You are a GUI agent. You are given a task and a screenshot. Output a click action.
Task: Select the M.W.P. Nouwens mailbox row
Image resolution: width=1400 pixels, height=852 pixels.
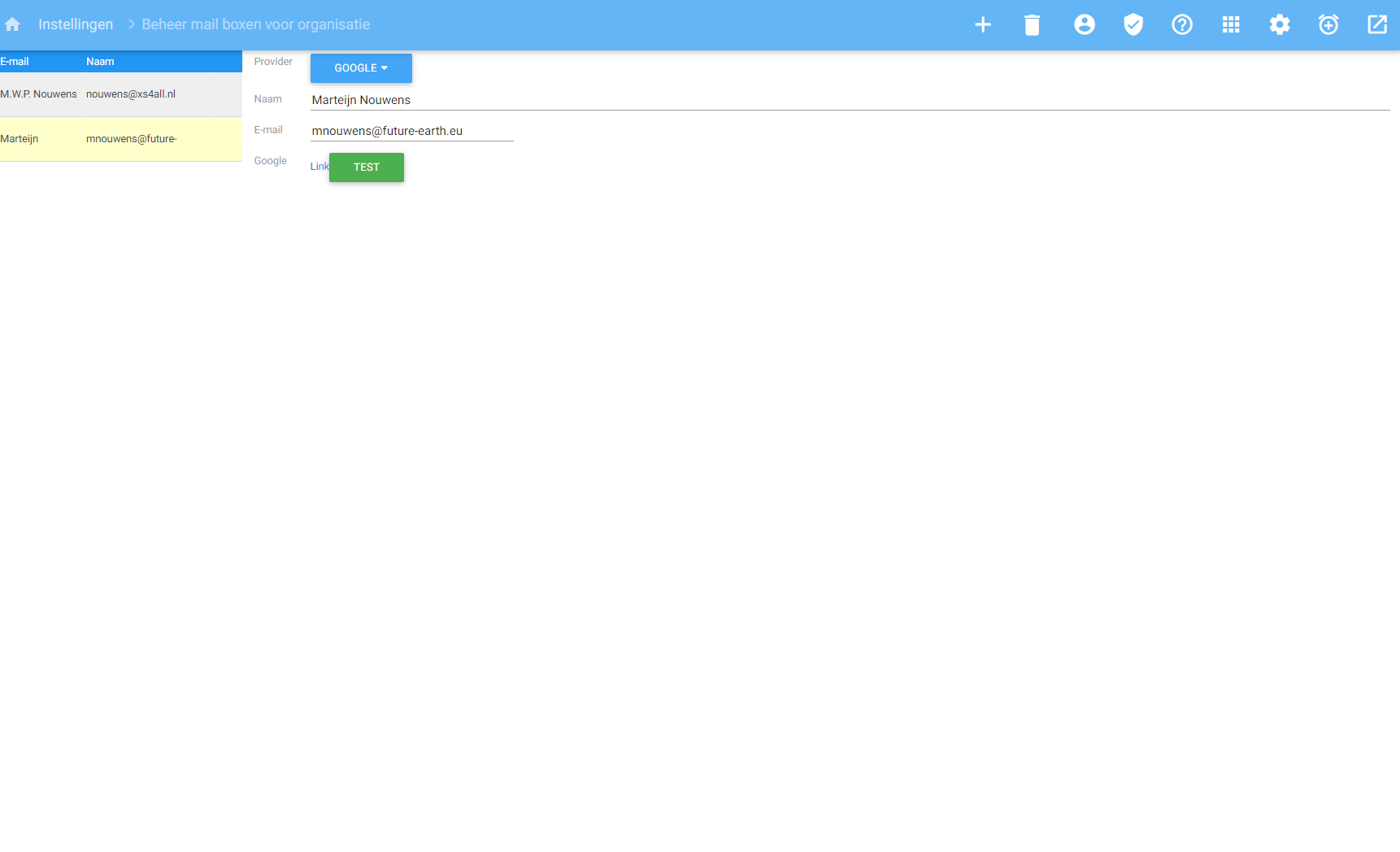pos(121,94)
